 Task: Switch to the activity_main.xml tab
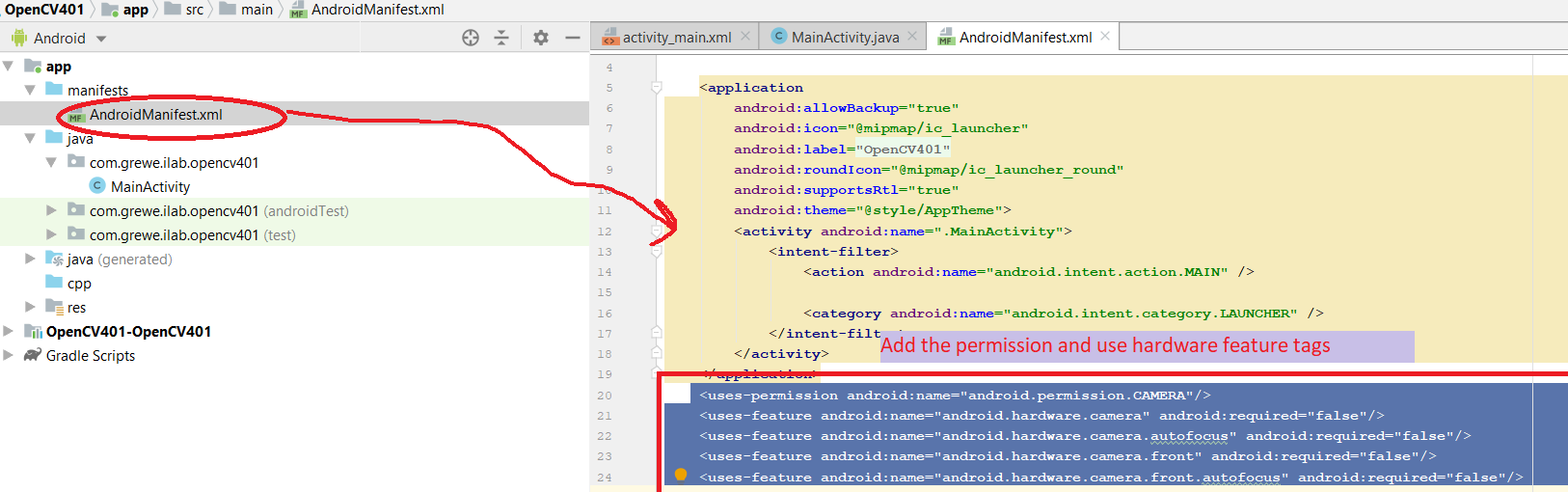[x=676, y=38]
